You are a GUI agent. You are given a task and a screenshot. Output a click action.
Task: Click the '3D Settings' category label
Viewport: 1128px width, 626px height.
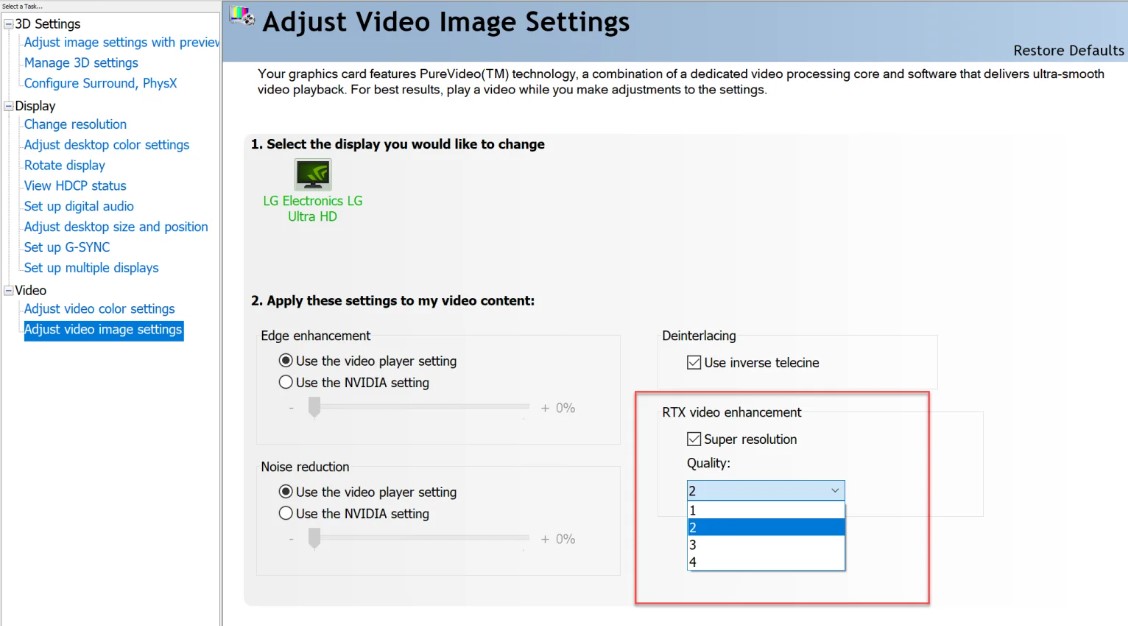pyautogui.click(x=47, y=24)
